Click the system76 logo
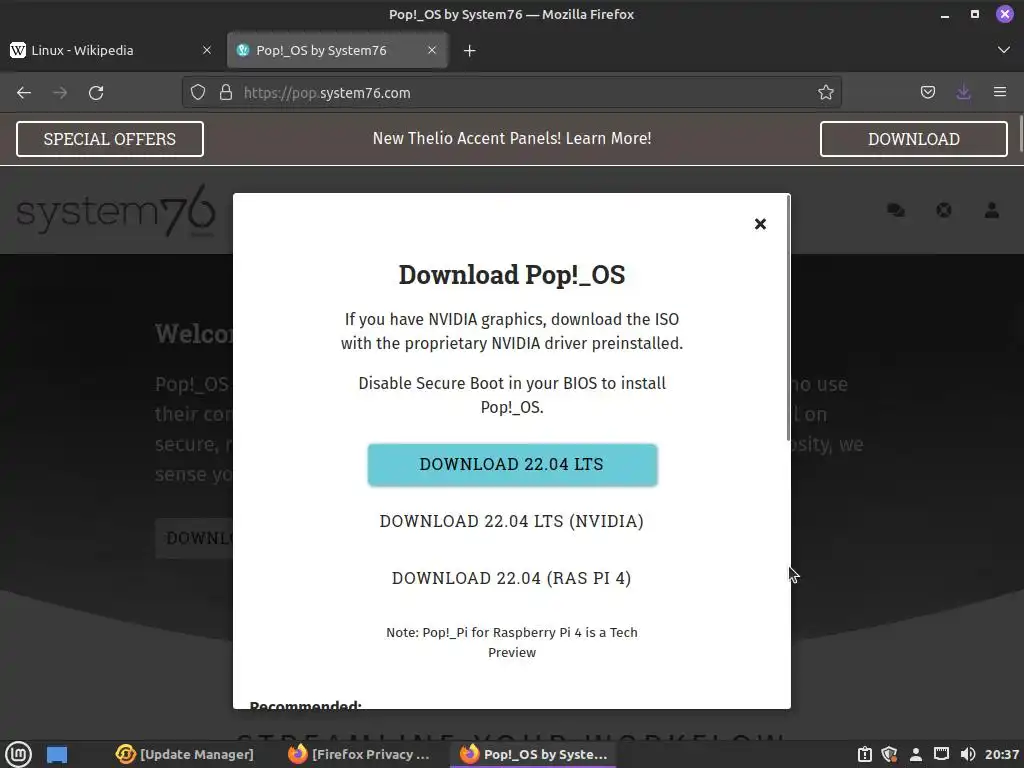 116,210
